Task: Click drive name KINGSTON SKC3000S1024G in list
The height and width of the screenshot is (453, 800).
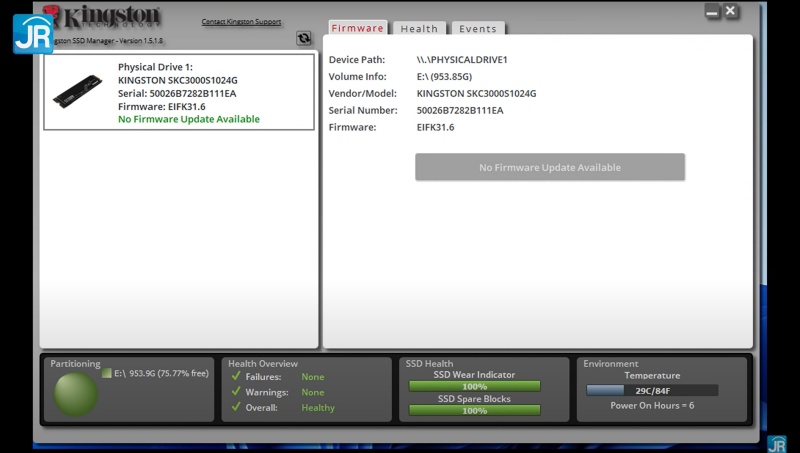Action: tap(178, 80)
